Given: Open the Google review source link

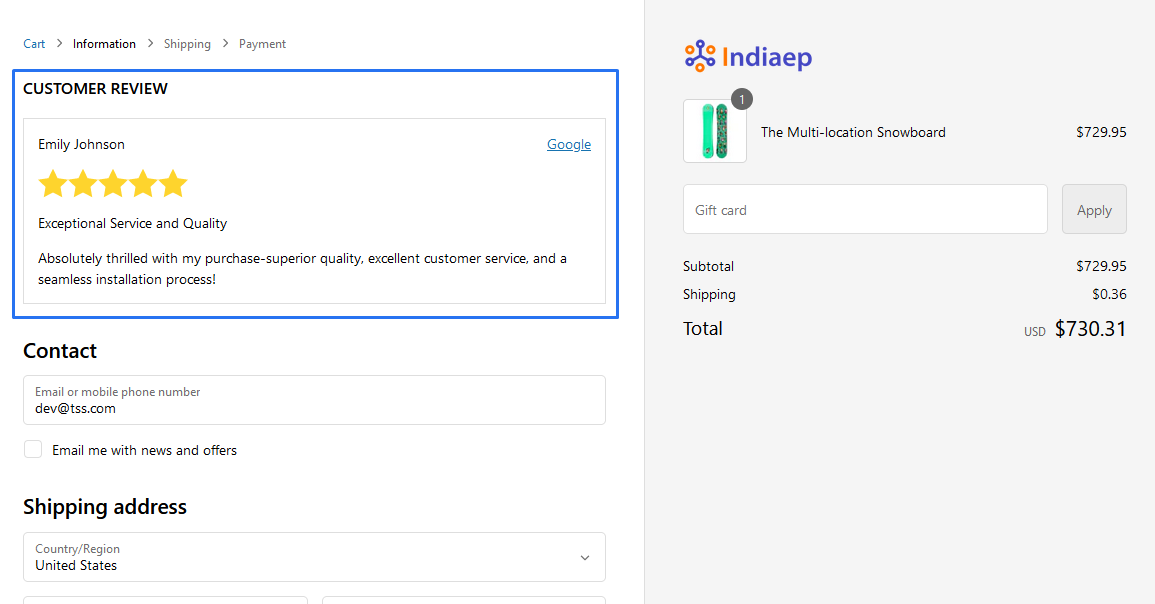Looking at the screenshot, I should click(x=568, y=144).
